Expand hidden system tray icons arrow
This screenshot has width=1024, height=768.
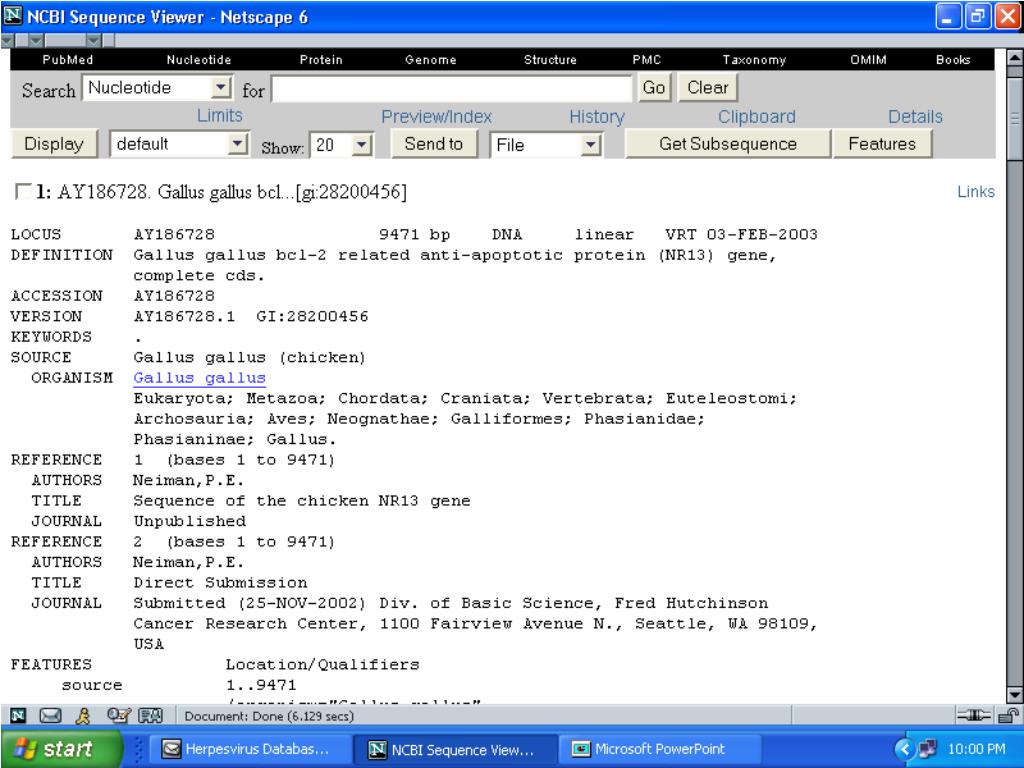coord(904,748)
